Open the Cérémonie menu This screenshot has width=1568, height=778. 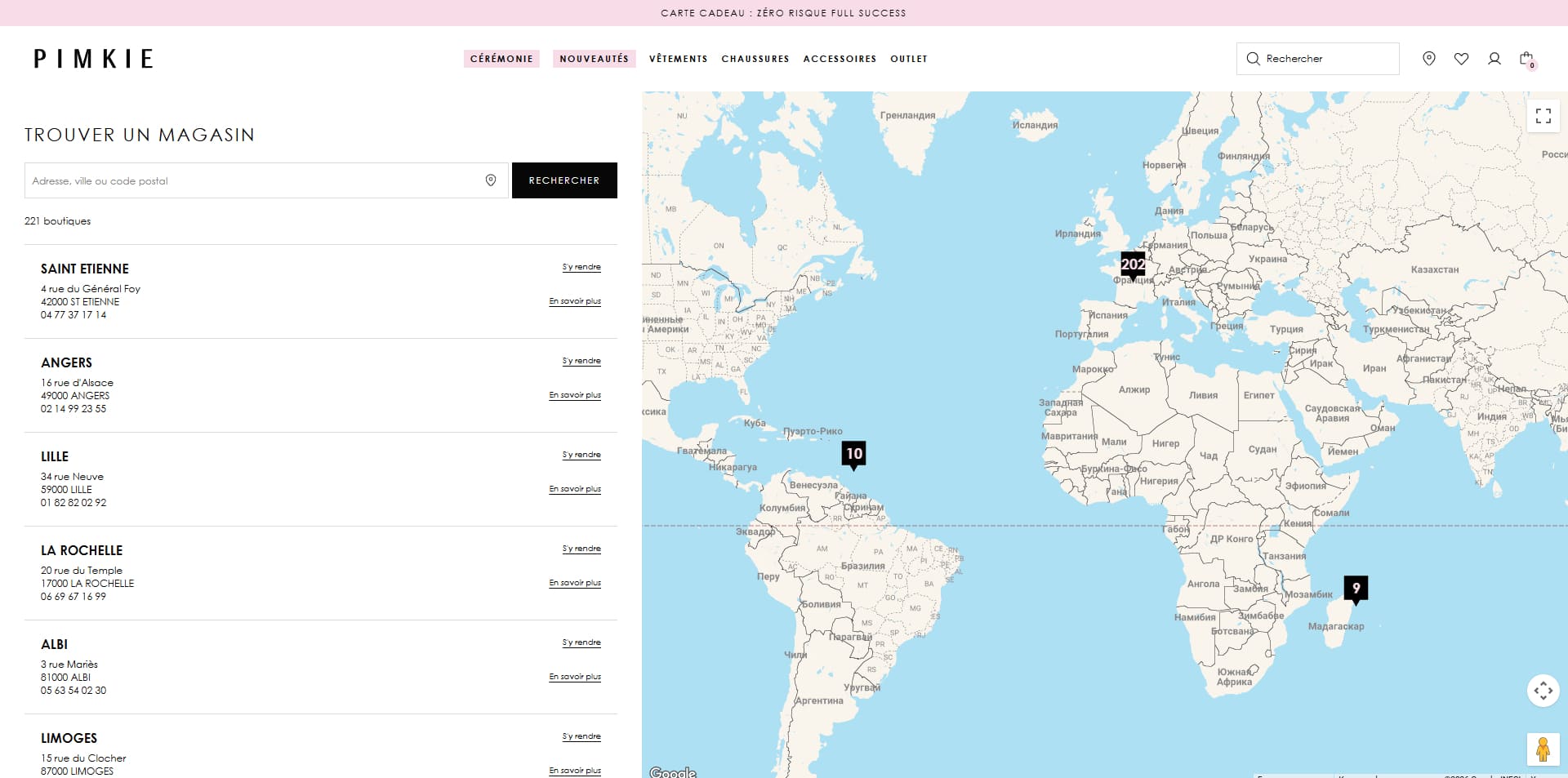501,59
